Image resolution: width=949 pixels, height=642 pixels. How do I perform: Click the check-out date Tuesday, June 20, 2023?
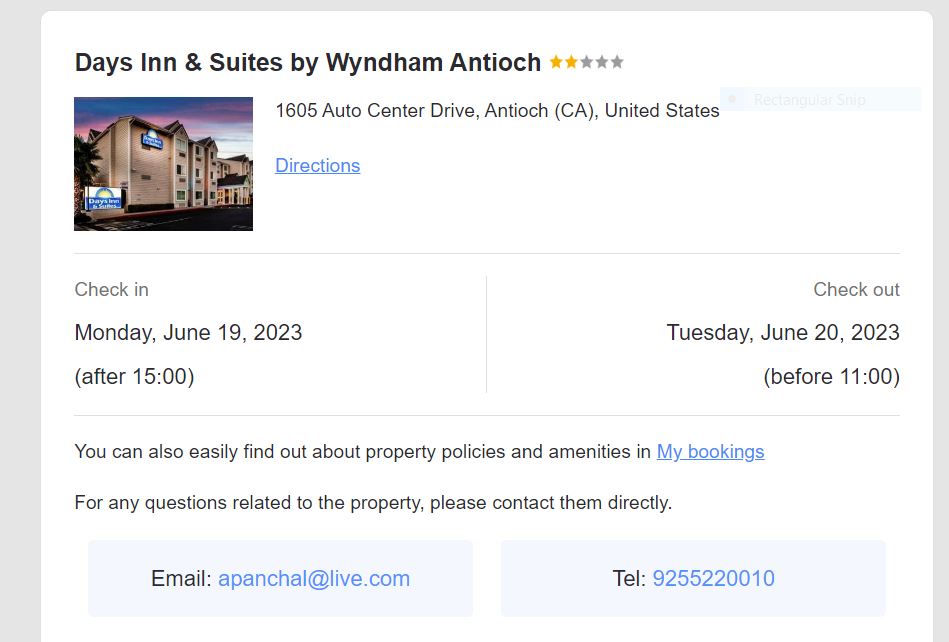[781, 332]
